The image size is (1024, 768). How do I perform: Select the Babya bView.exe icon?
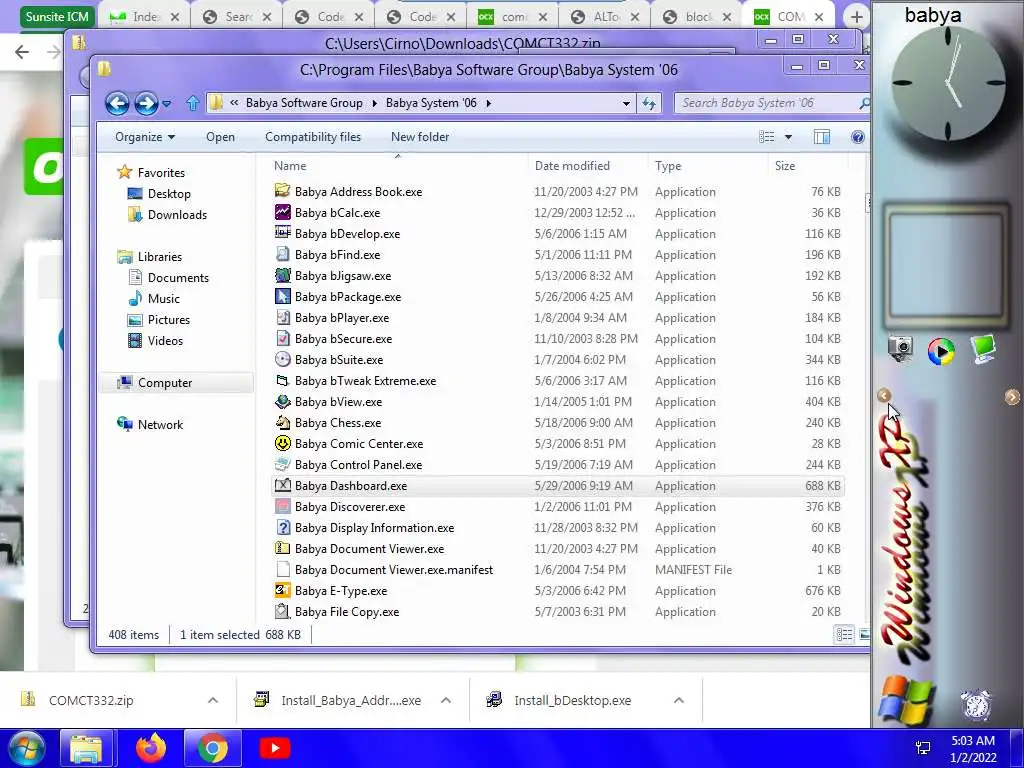point(282,401)
